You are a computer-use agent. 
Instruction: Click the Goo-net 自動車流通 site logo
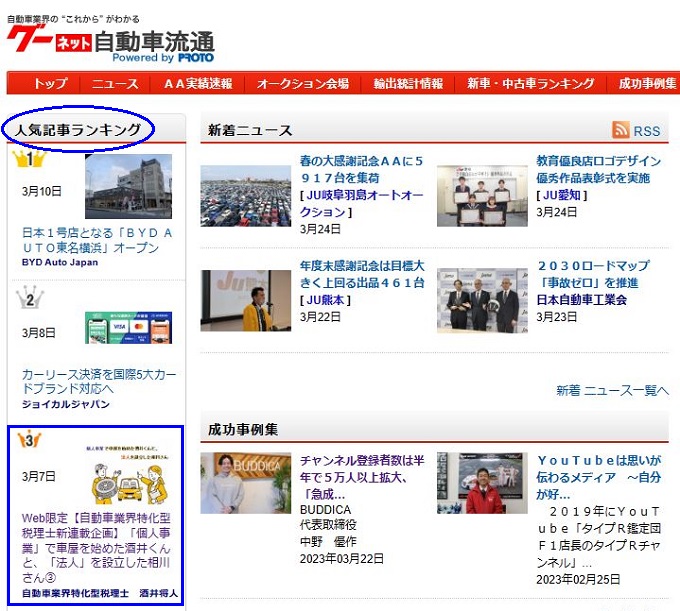click(x=110, y=43)
